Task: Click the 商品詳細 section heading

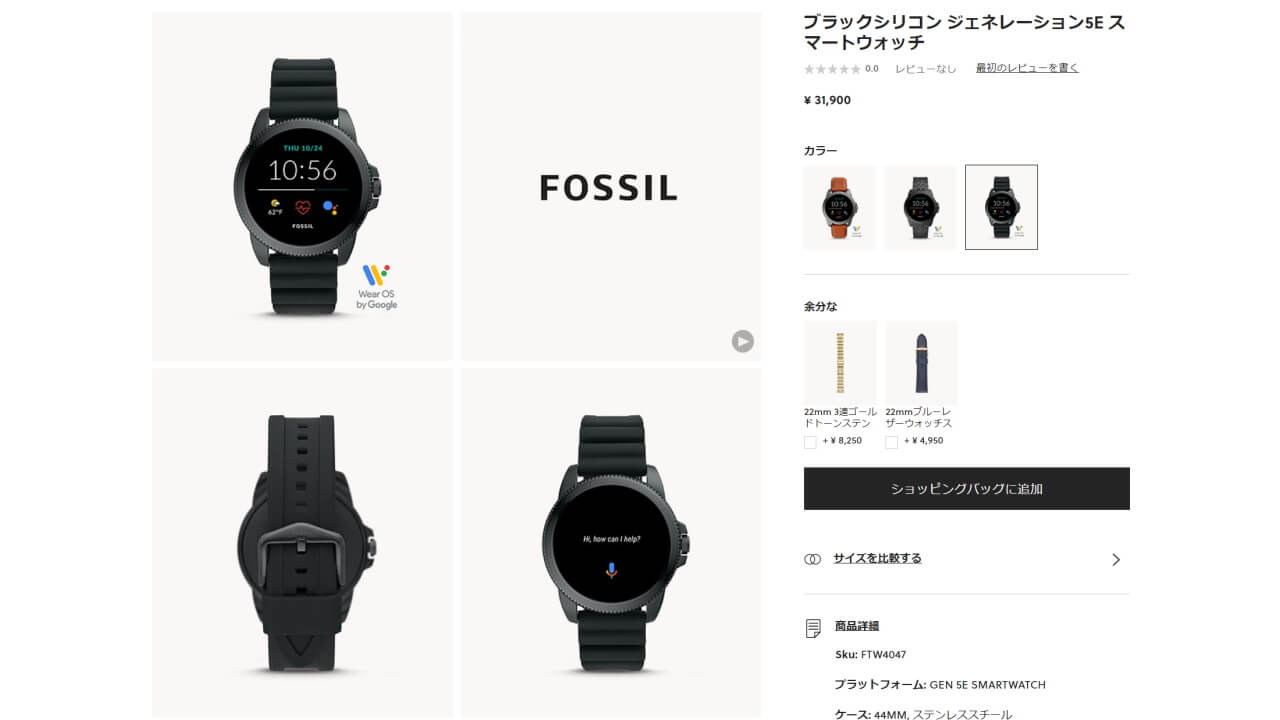Action: [857, 626]
